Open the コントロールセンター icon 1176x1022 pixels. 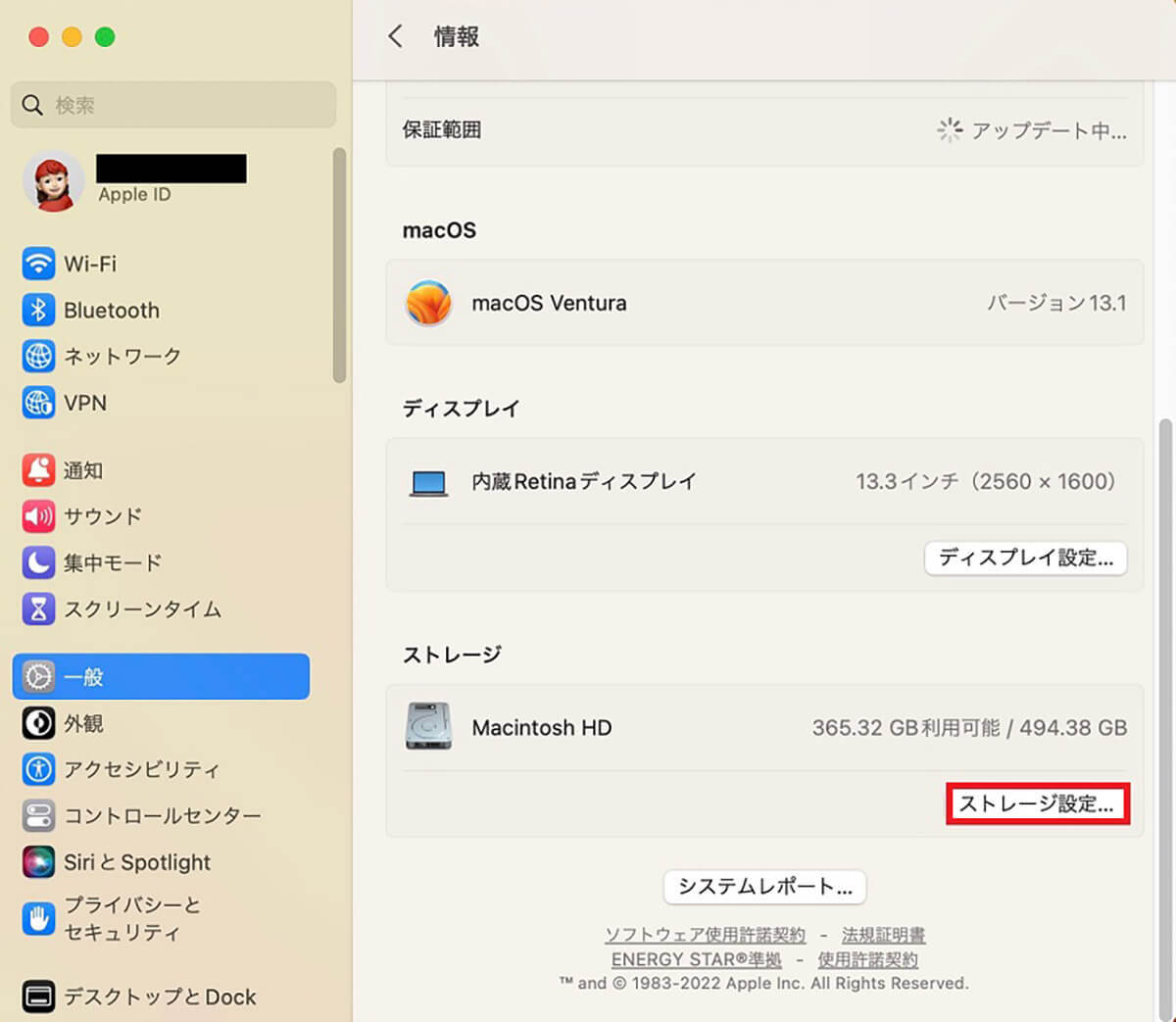point(38,815)
